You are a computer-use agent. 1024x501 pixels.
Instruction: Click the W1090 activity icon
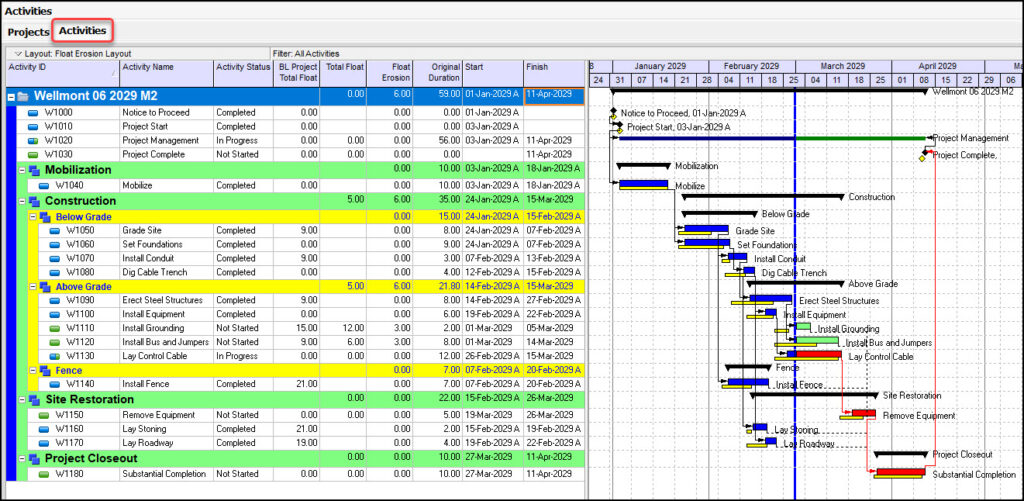(54, 300)
